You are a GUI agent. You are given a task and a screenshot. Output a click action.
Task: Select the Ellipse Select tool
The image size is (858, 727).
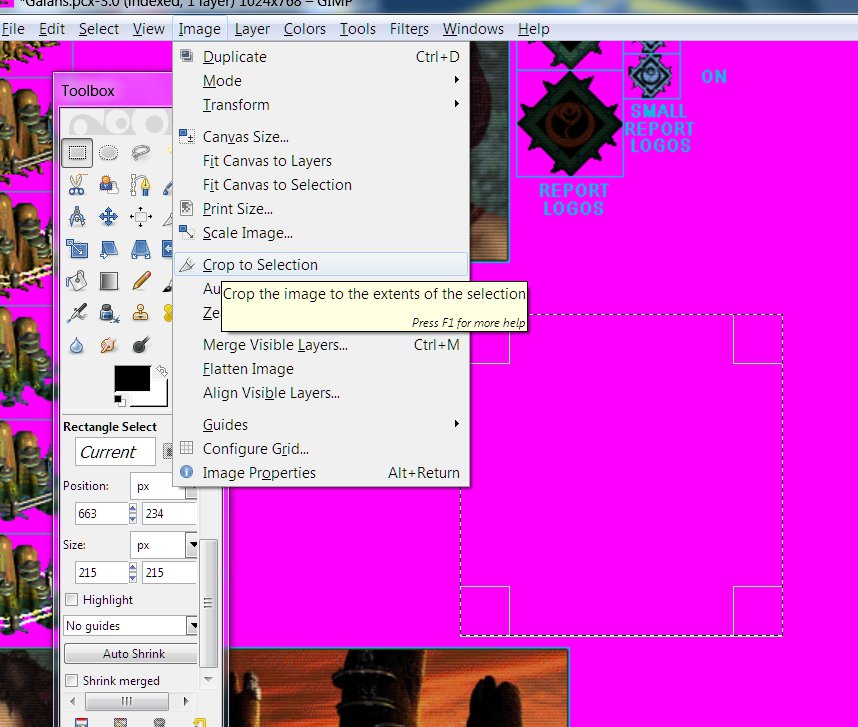pos(109,153)
